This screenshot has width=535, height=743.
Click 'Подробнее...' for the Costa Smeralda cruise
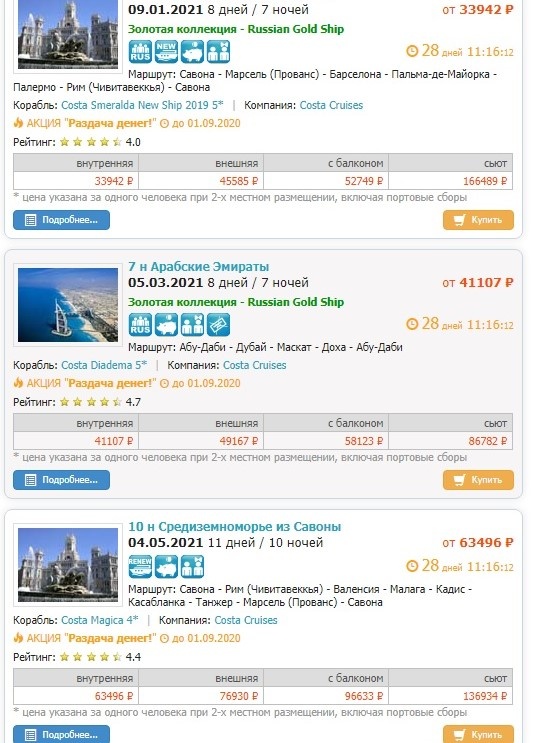pyautogui.click(x=62, y=220)
